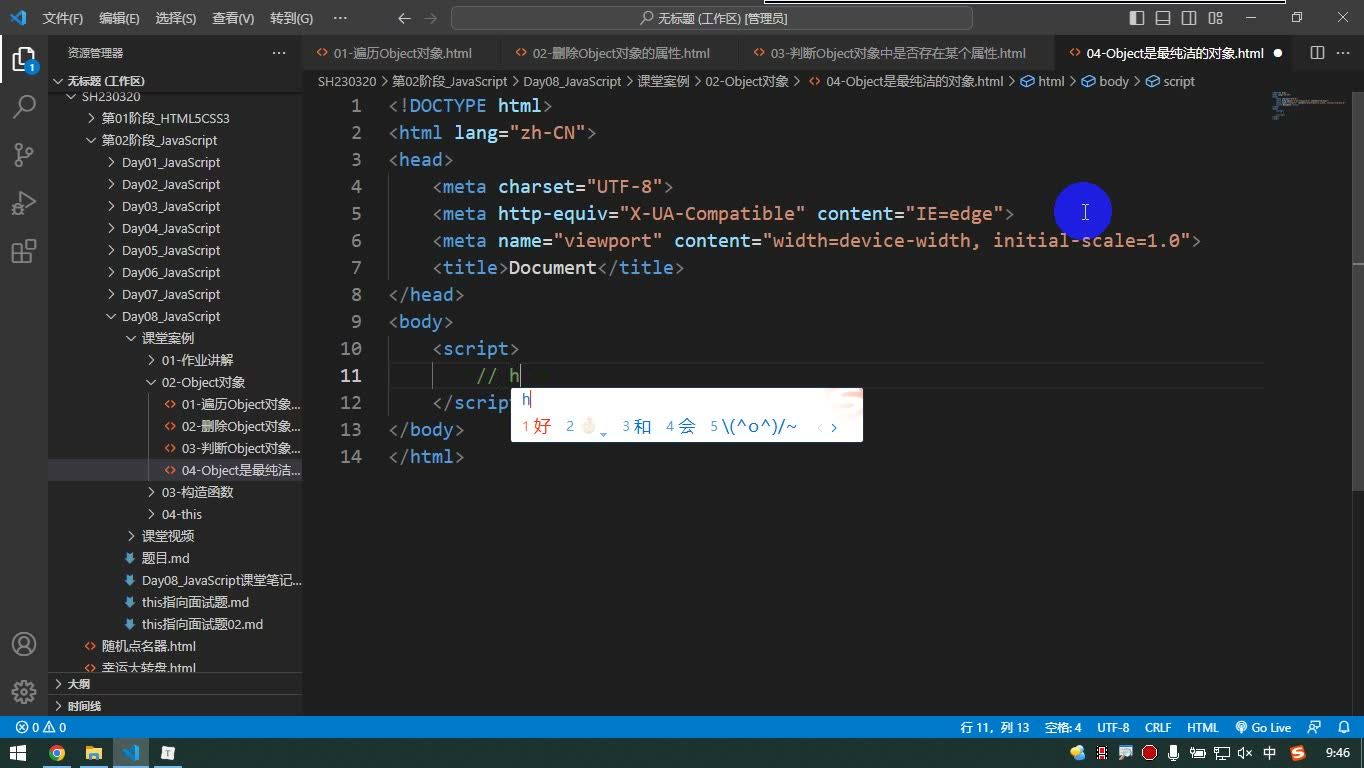This screenshot has height=768, width=1364.
Task: Expand the 03-构造函数 folder
Action: 197,492
